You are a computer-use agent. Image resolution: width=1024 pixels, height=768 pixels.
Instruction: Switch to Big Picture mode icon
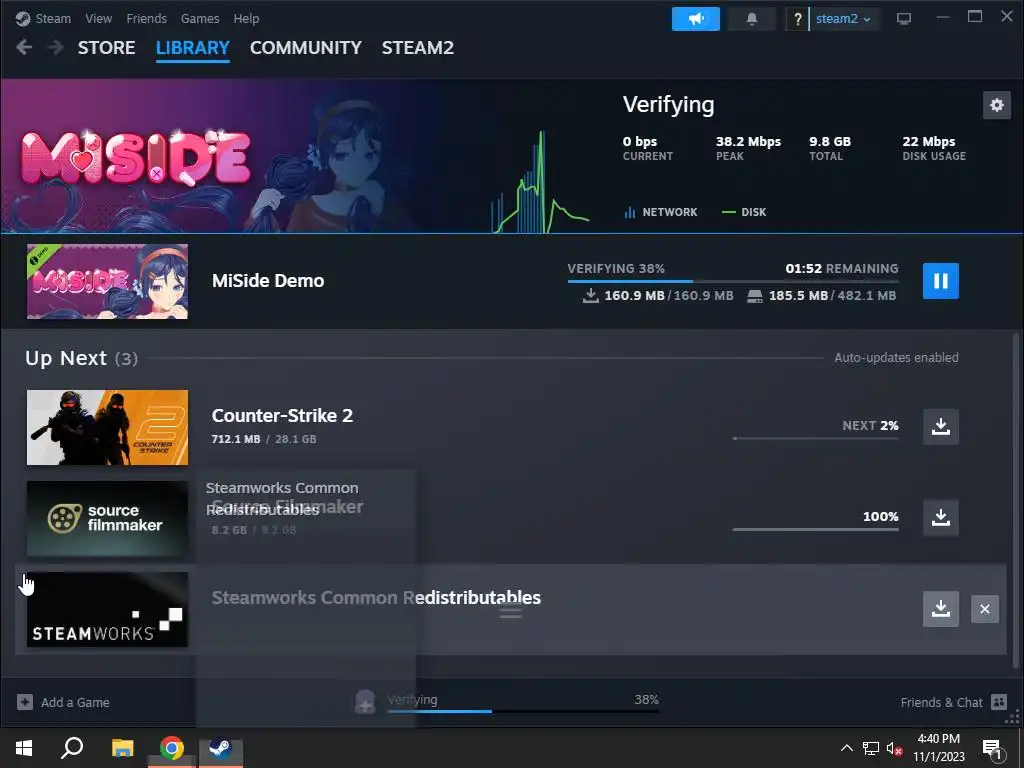(904, 18)
